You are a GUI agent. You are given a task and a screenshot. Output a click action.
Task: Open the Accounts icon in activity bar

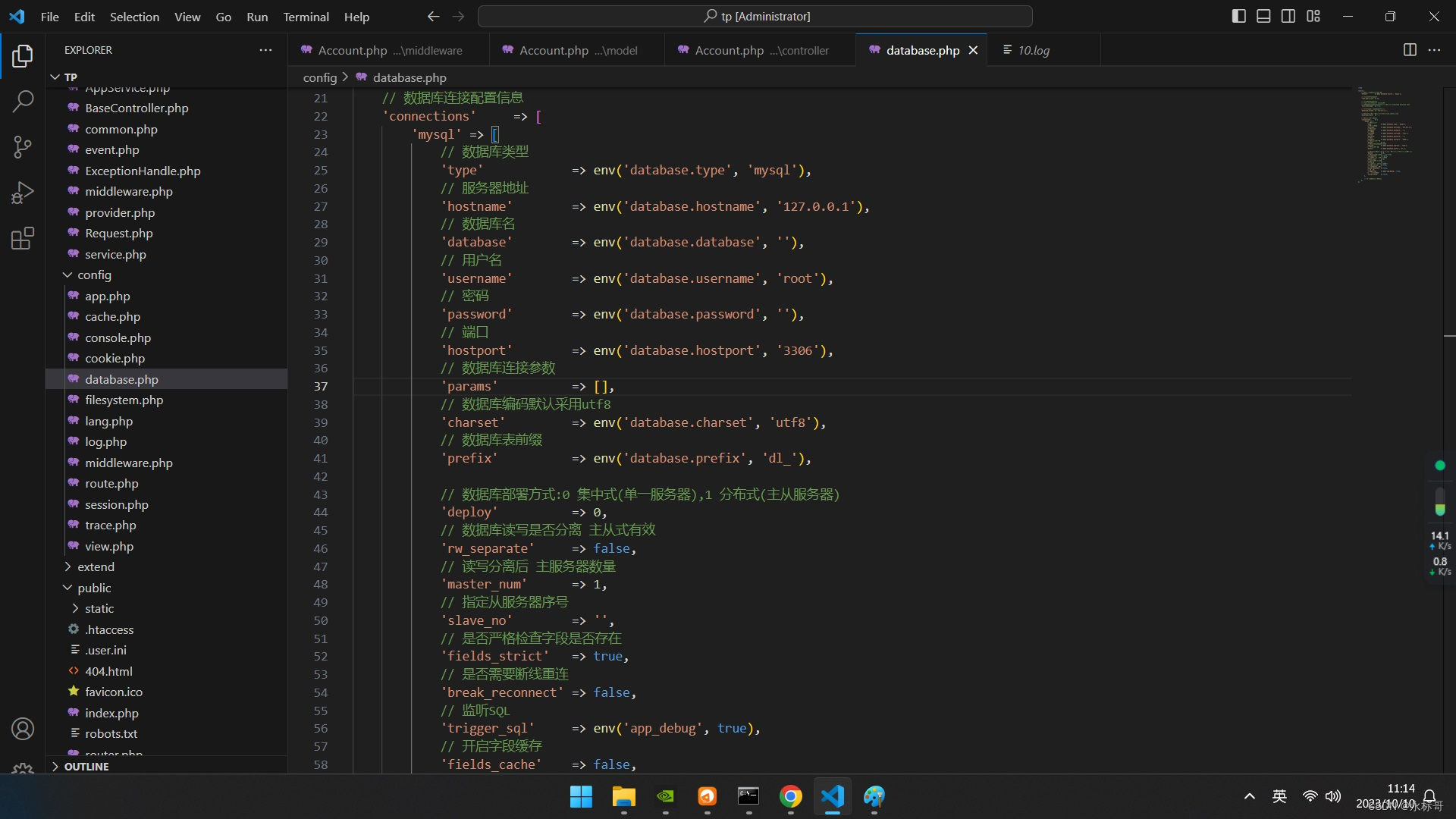23,729
